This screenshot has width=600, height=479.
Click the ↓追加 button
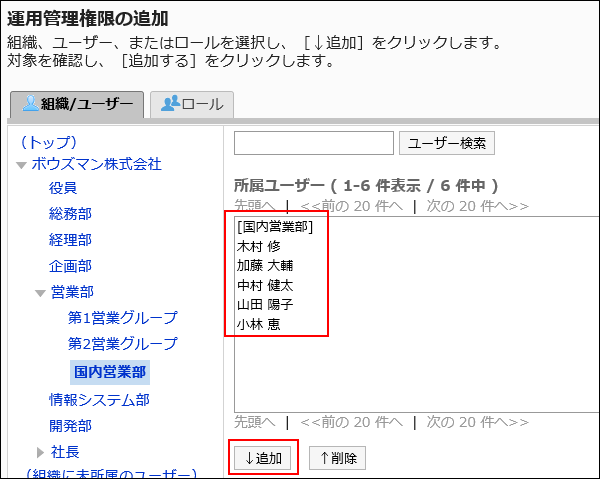tap(263, 458)
